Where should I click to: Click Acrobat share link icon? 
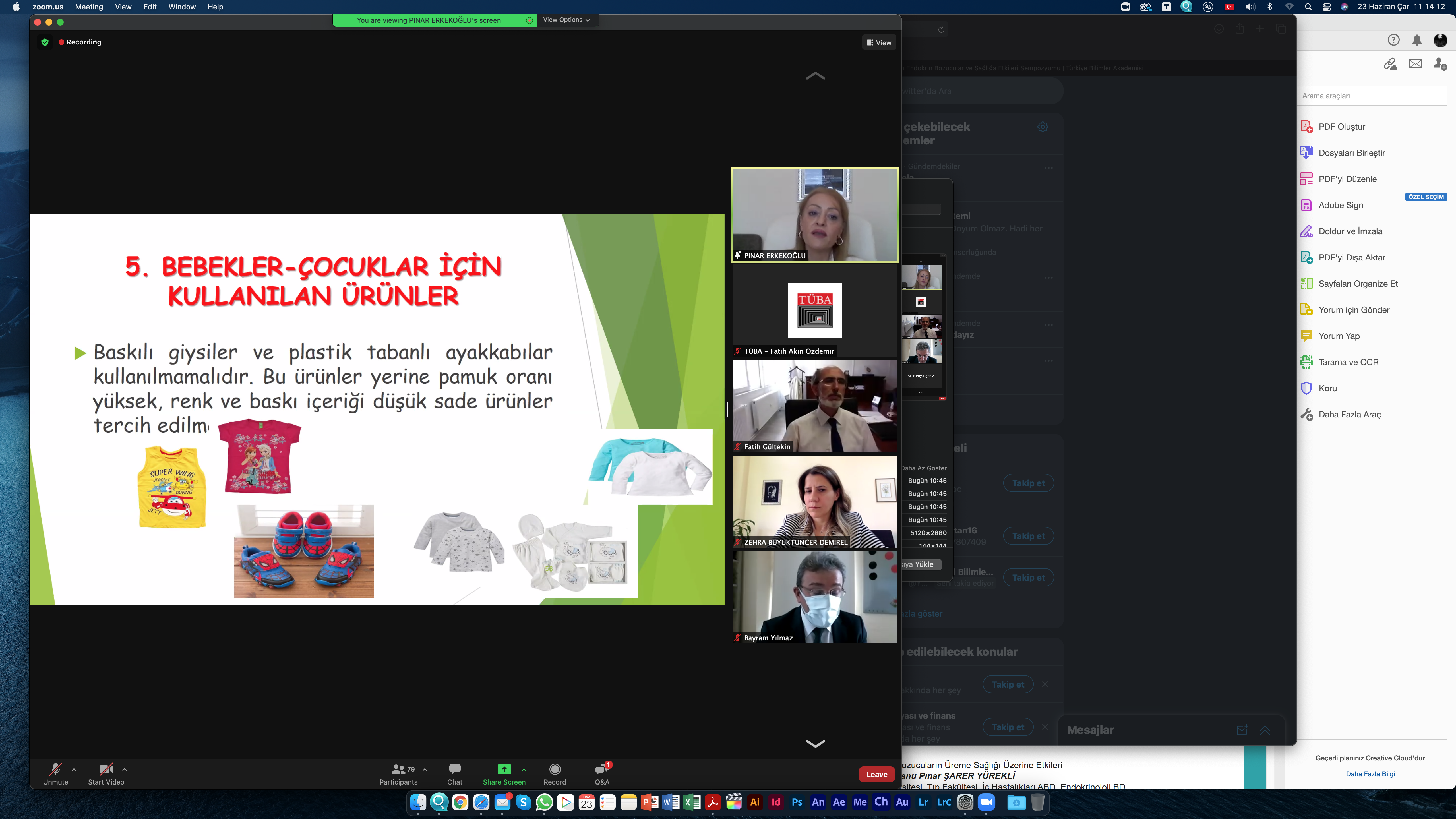(1390, 64)
